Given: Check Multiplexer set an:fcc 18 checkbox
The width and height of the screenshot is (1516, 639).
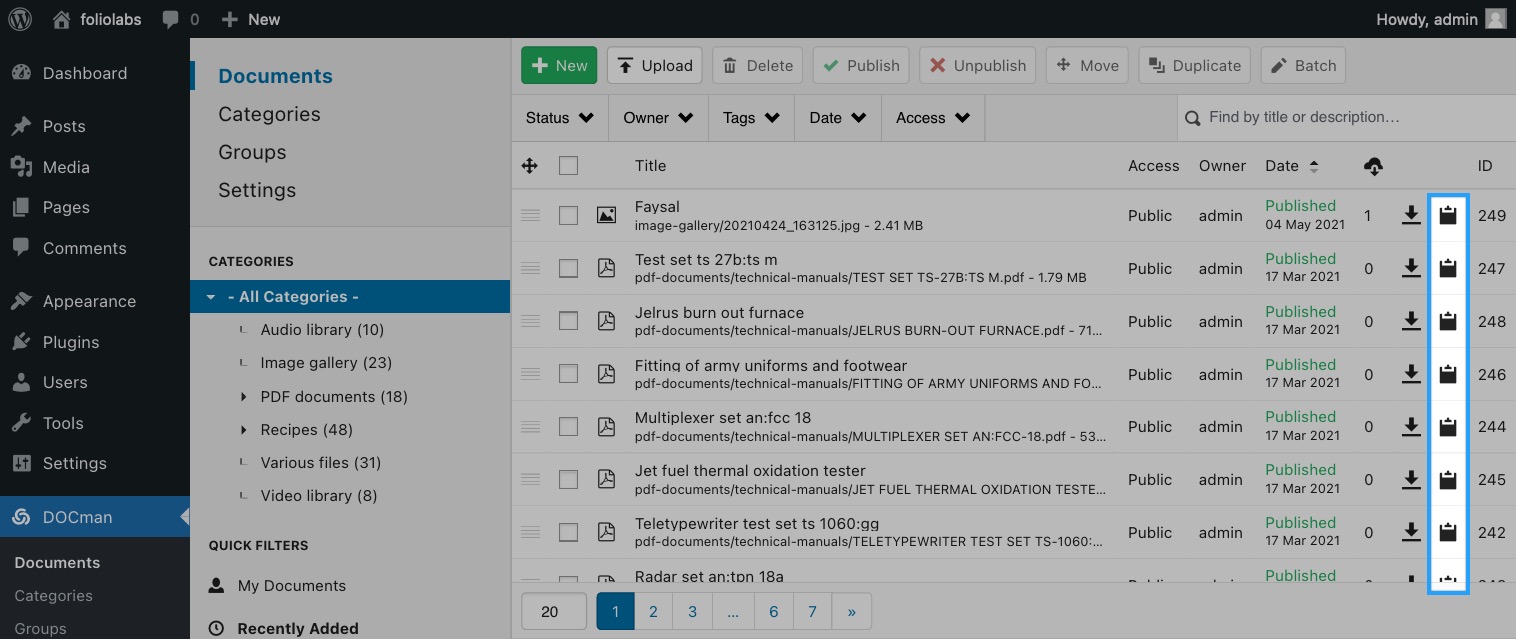Looking at the screenshot, I should 568,427.
